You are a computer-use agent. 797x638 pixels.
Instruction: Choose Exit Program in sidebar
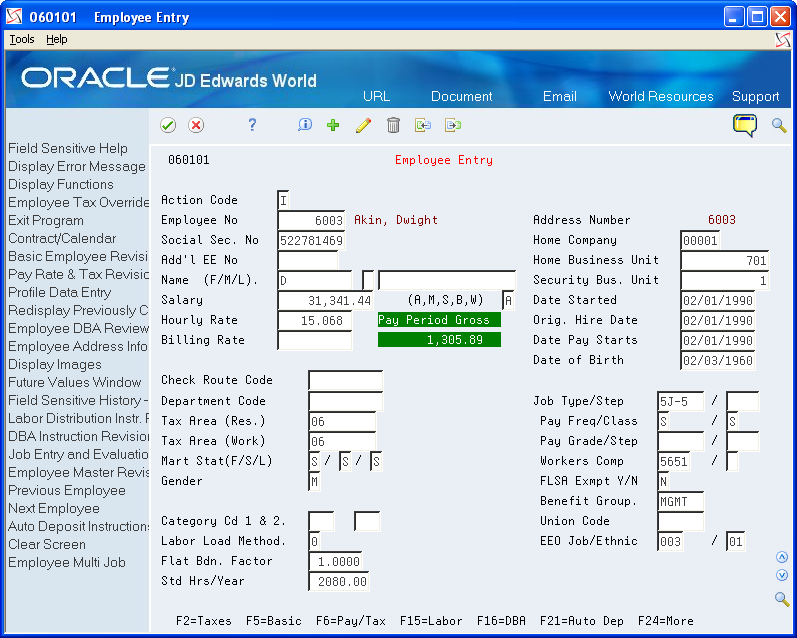[46, 221]
